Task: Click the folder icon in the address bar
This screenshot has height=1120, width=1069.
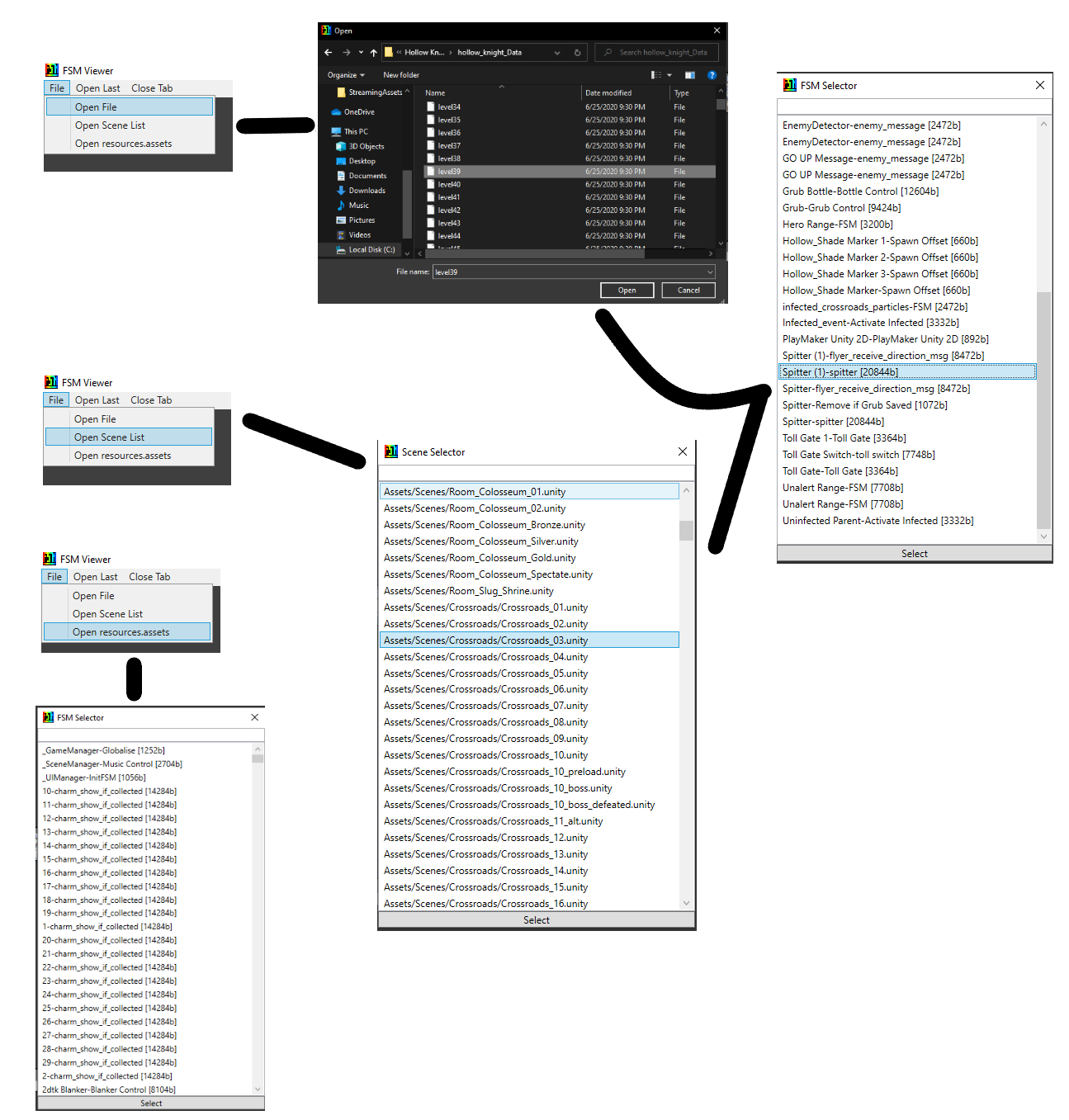Action: point(388,52)
